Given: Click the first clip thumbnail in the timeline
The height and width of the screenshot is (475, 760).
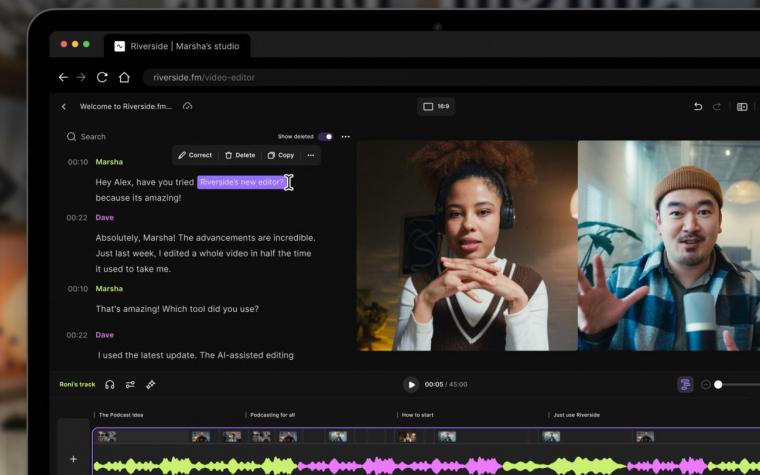Looking at the screenshot, I should (107, 437).
